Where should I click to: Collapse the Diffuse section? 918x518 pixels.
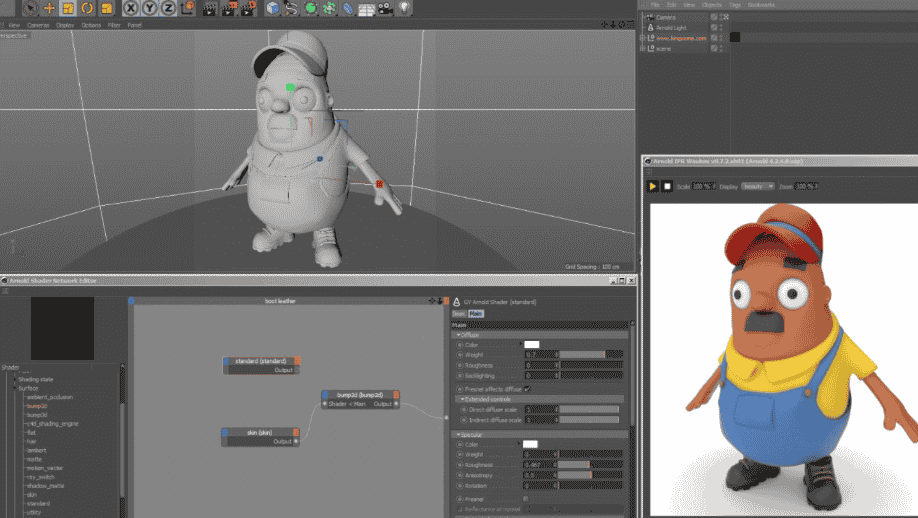458,335
